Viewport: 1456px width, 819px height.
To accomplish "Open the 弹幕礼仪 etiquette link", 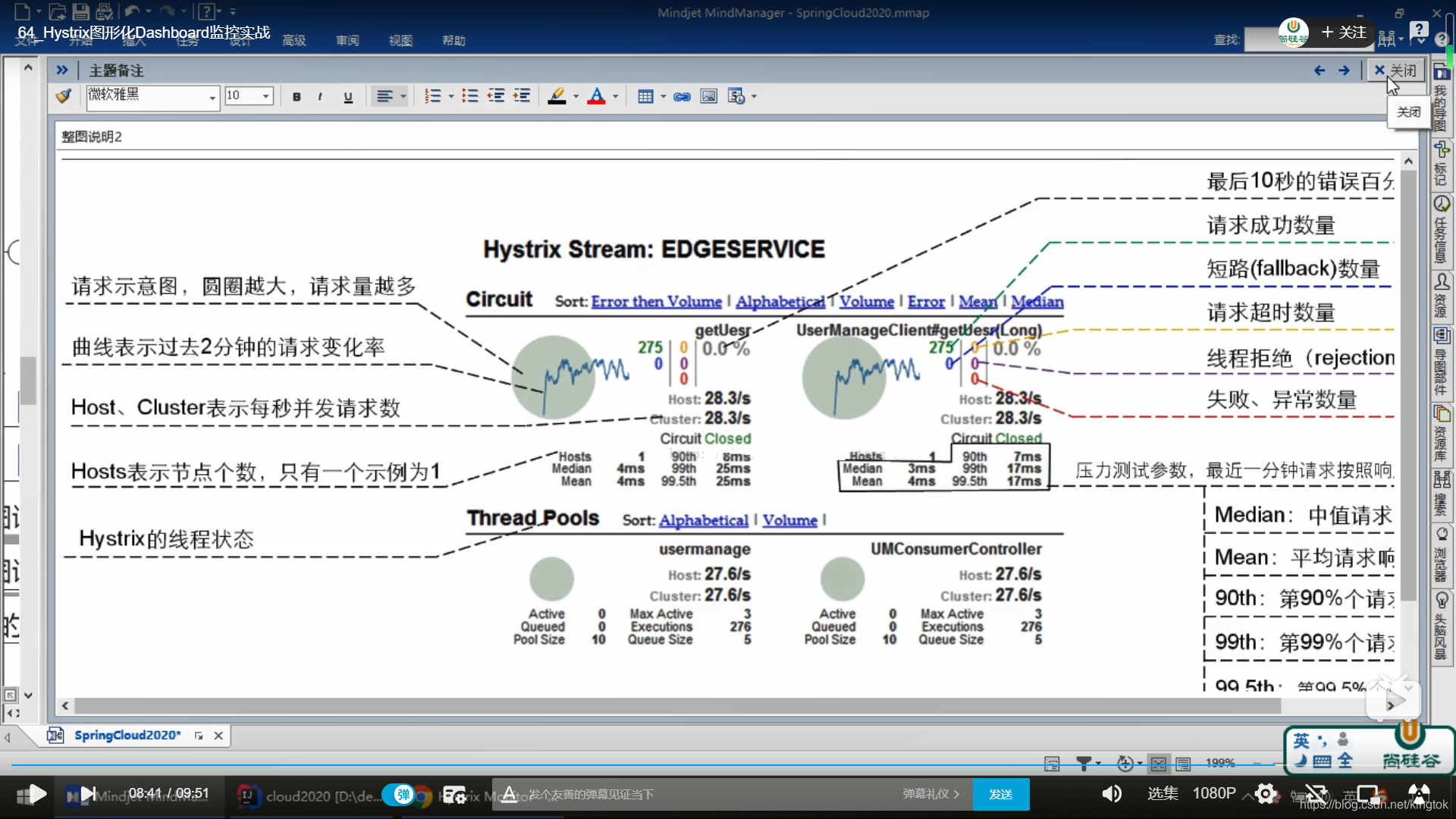I will pyautogui.click(x=930, y=794).
